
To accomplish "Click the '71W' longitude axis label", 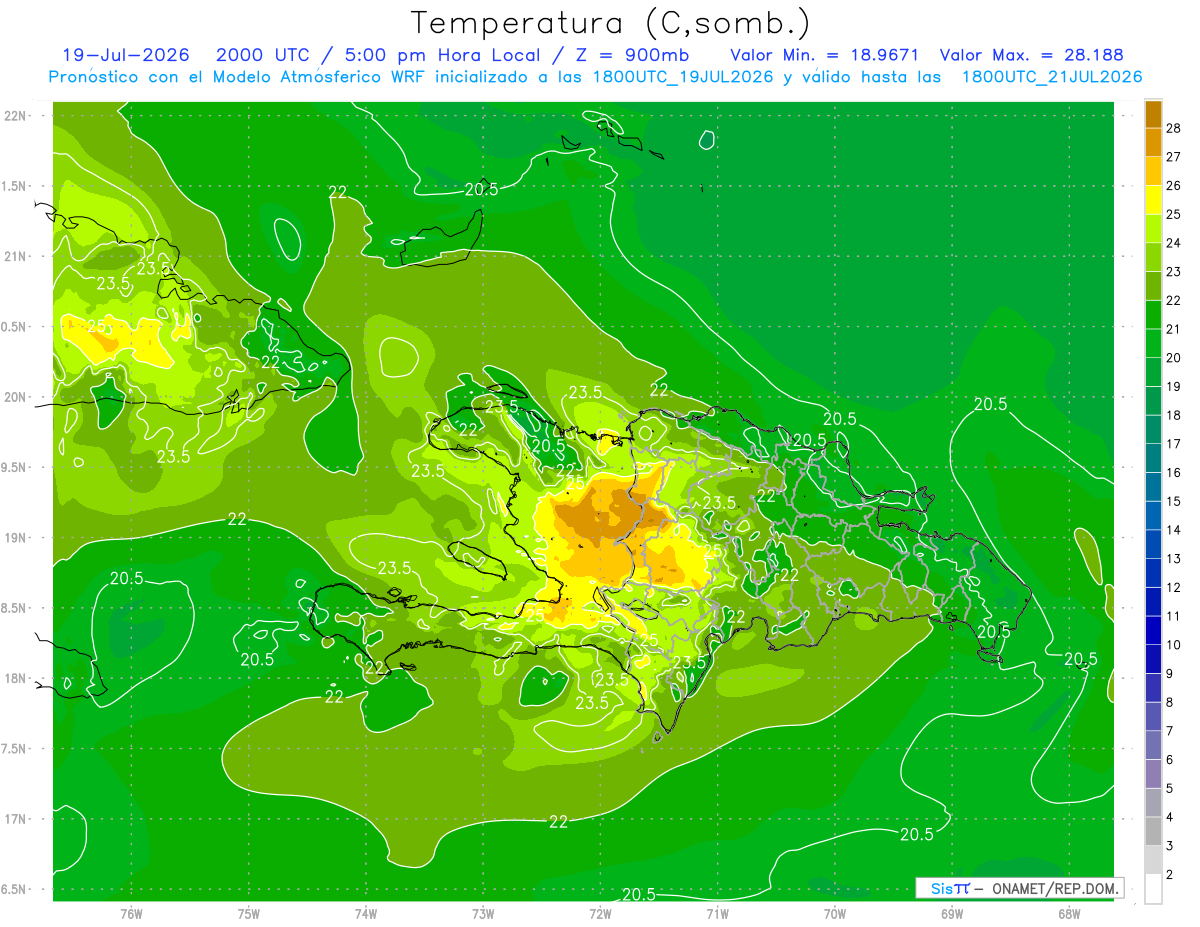I will click(x=717, y=914).
